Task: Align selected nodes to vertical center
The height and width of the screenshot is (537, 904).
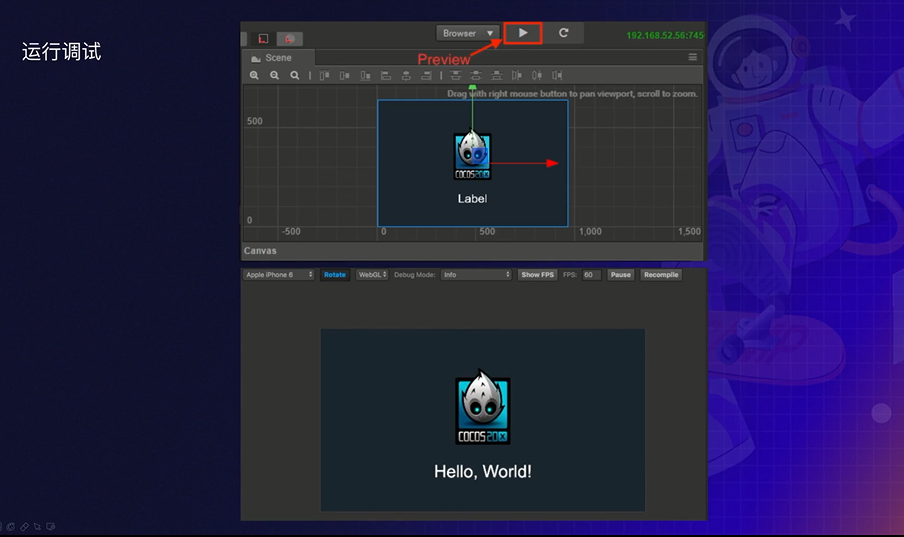Action: pos(345,75)
